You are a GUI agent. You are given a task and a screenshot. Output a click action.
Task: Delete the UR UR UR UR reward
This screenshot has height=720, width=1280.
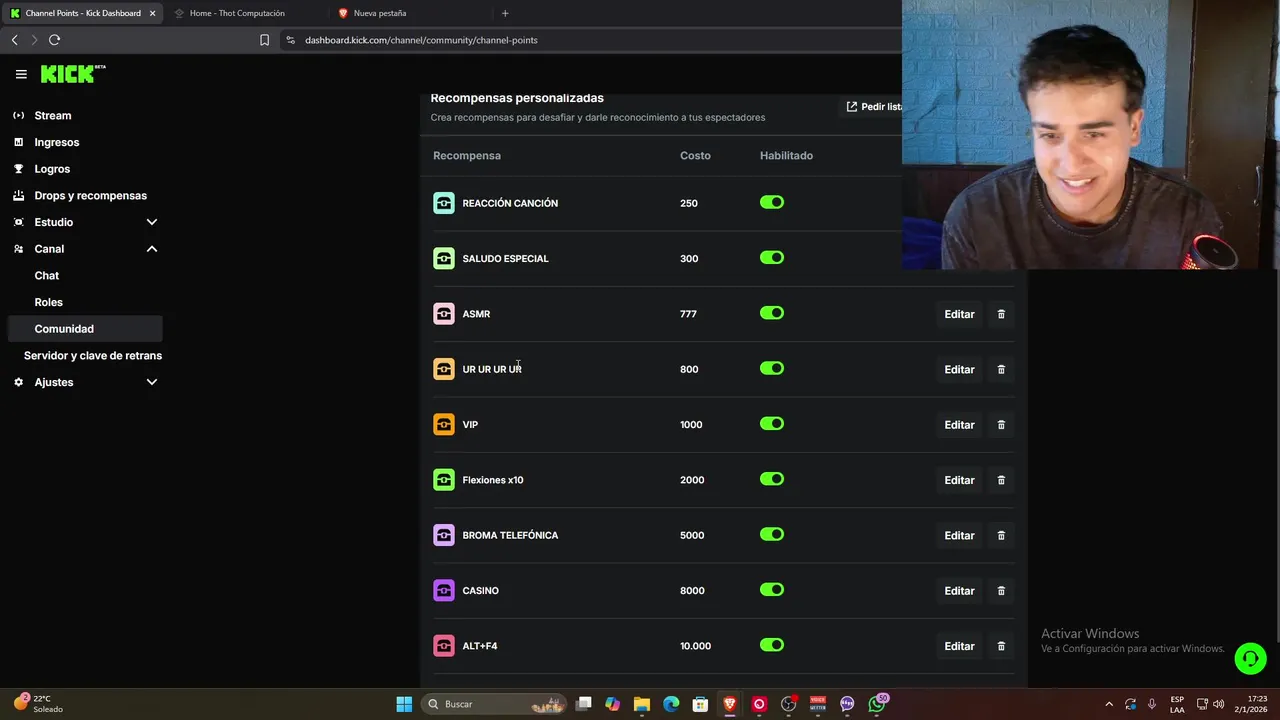1001,369
